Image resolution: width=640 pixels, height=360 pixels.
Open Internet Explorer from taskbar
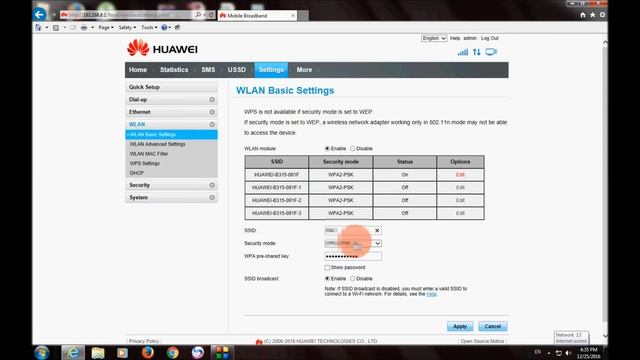tap(73, 352)
